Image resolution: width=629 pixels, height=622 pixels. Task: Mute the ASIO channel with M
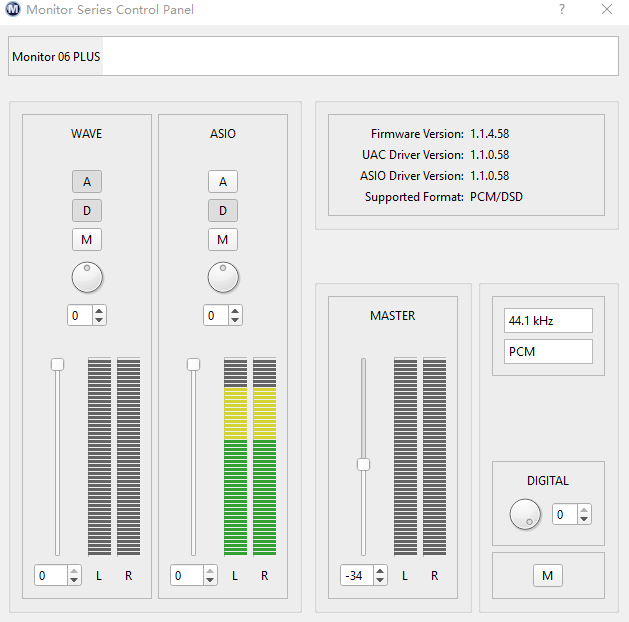click(223, 240)
